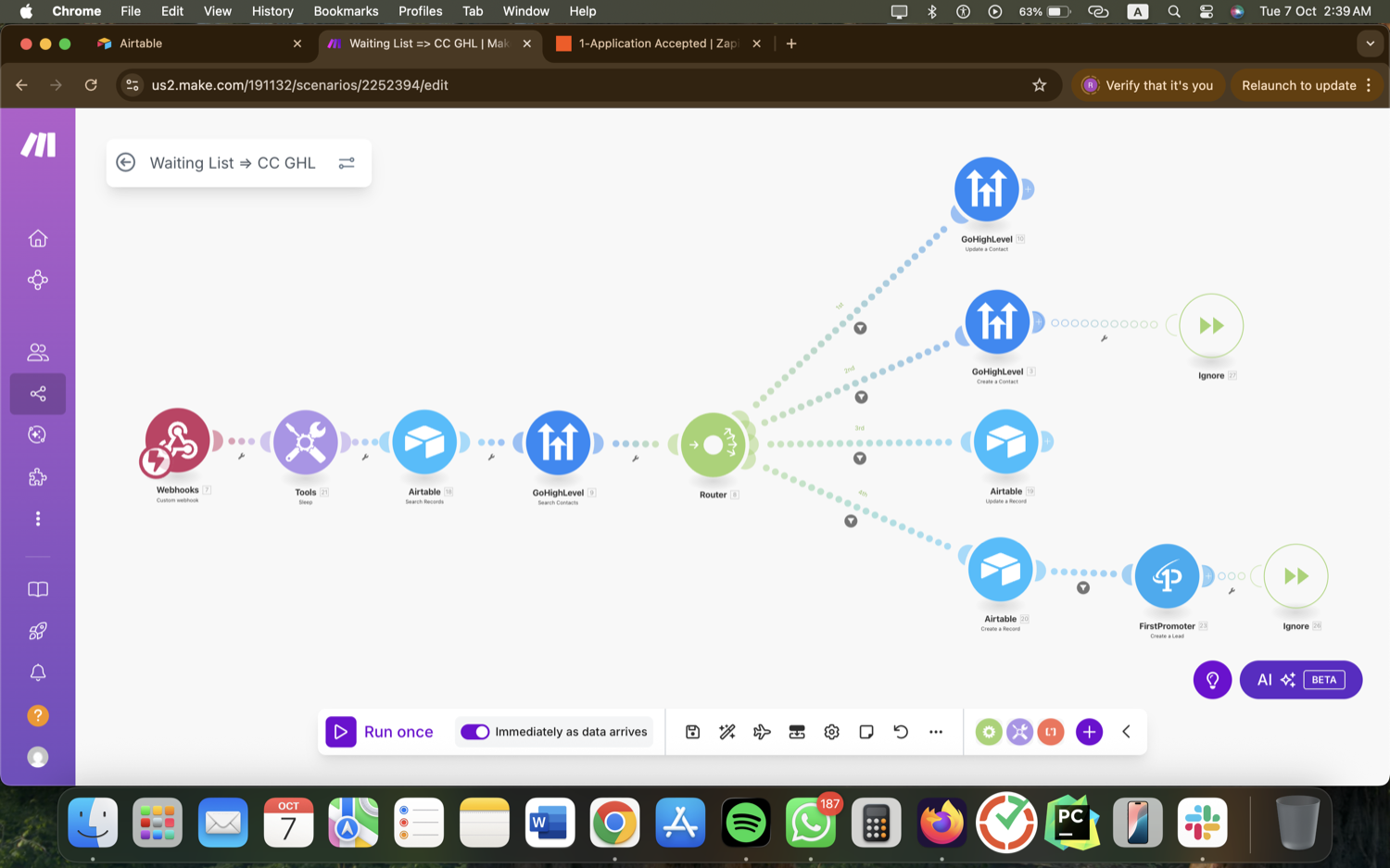Open the History menu in menu bar

(272, 11)
